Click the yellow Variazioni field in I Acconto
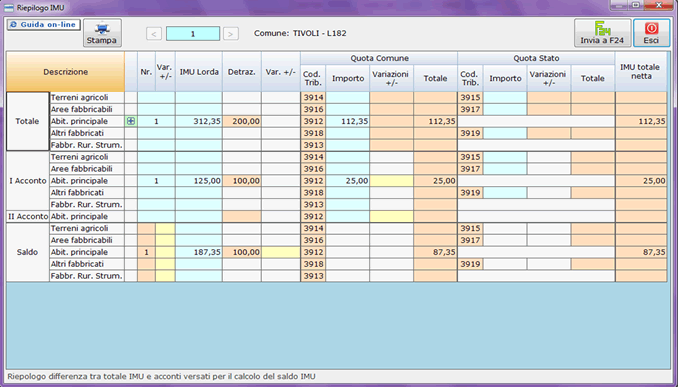Screen dimensions: 678x387 pyautogui.click(x=391, y=181)
